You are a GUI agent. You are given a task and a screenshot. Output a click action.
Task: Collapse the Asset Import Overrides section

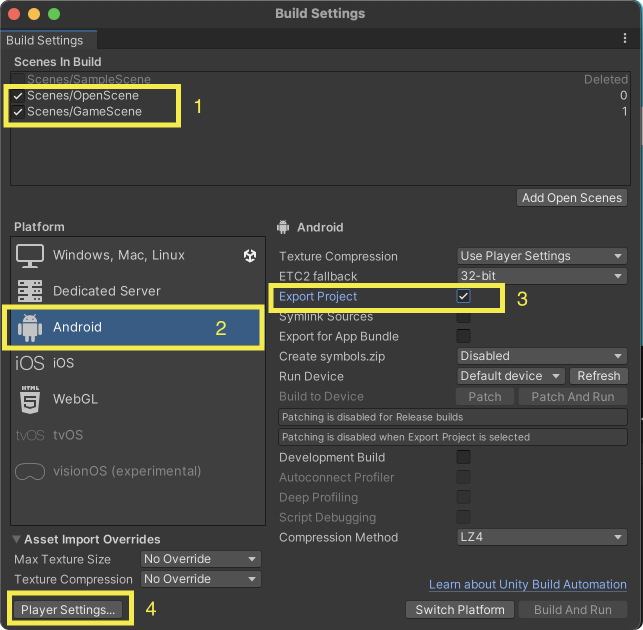coord(17,540)
